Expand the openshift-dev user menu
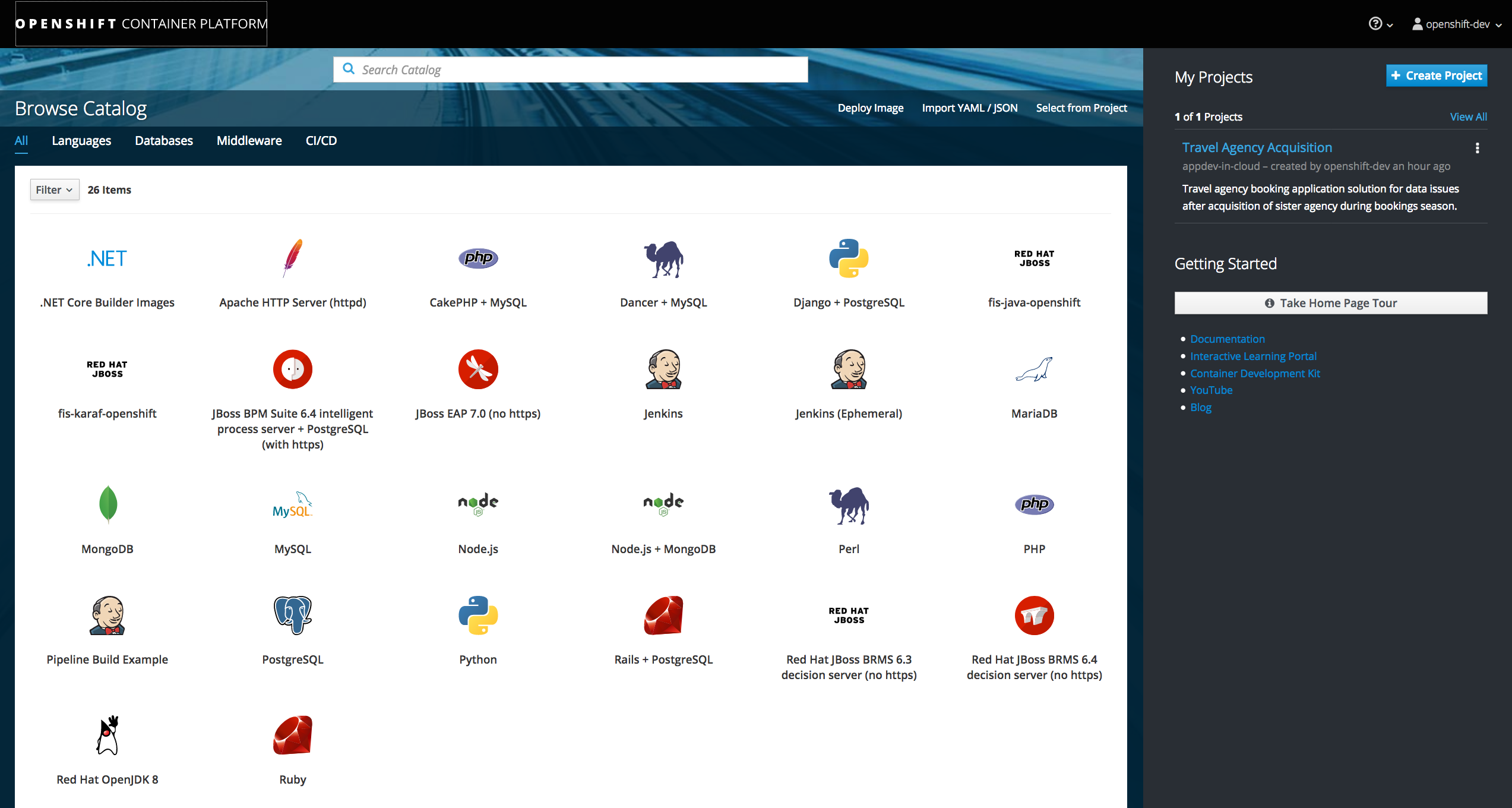 [1457, 24]
